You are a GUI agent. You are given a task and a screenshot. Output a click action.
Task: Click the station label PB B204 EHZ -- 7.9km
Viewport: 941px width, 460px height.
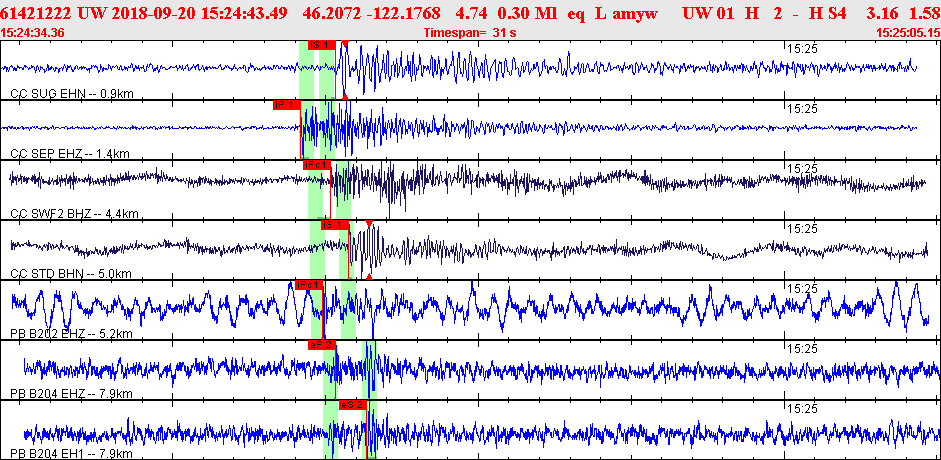(71, 394)
